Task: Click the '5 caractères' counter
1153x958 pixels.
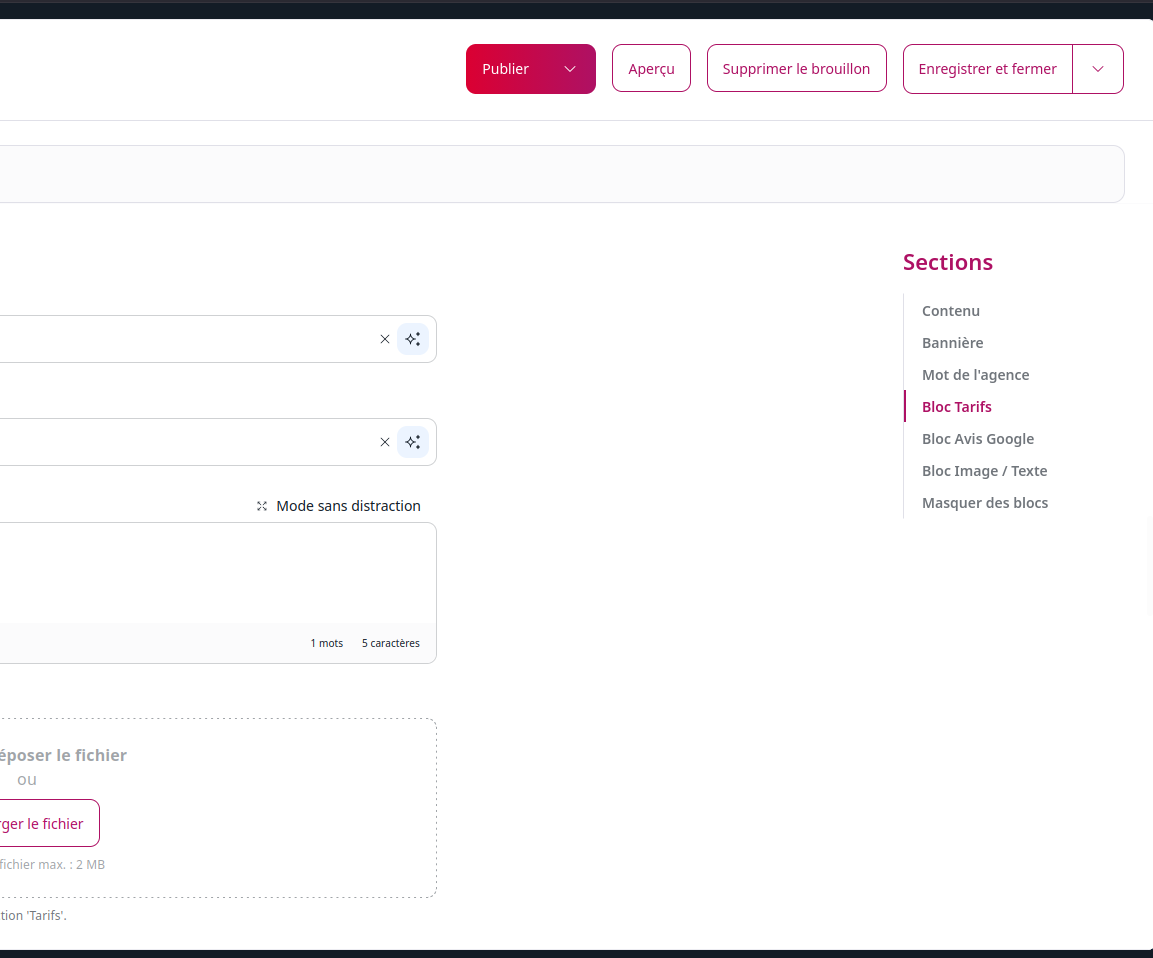Action: click(x=390, y=643)
